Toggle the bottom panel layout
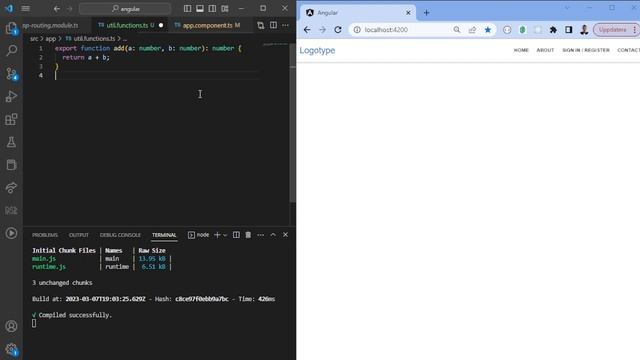 click(x=200, y=9)
